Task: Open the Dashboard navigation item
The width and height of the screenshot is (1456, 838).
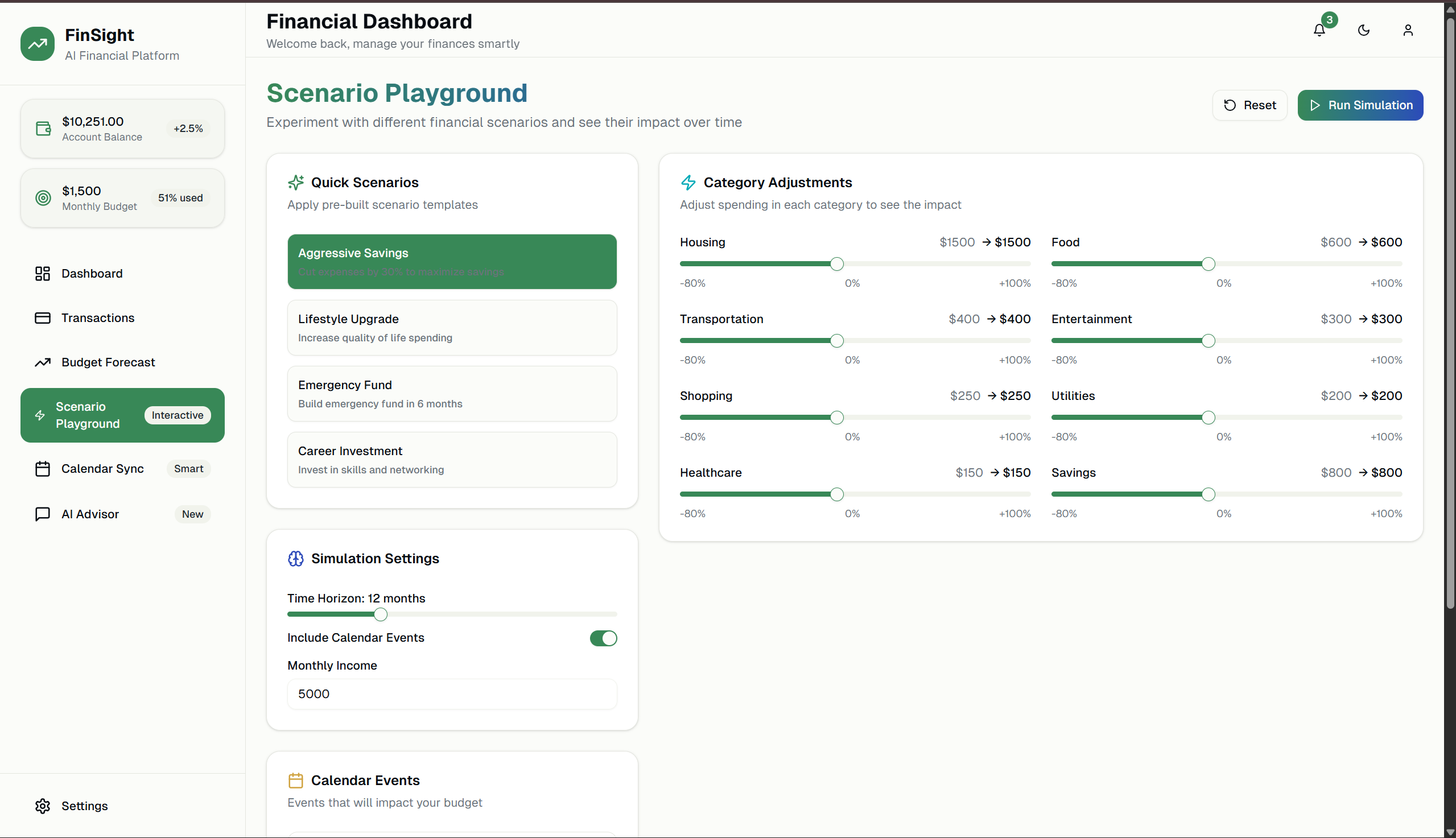Action: (x=92, y=274)
